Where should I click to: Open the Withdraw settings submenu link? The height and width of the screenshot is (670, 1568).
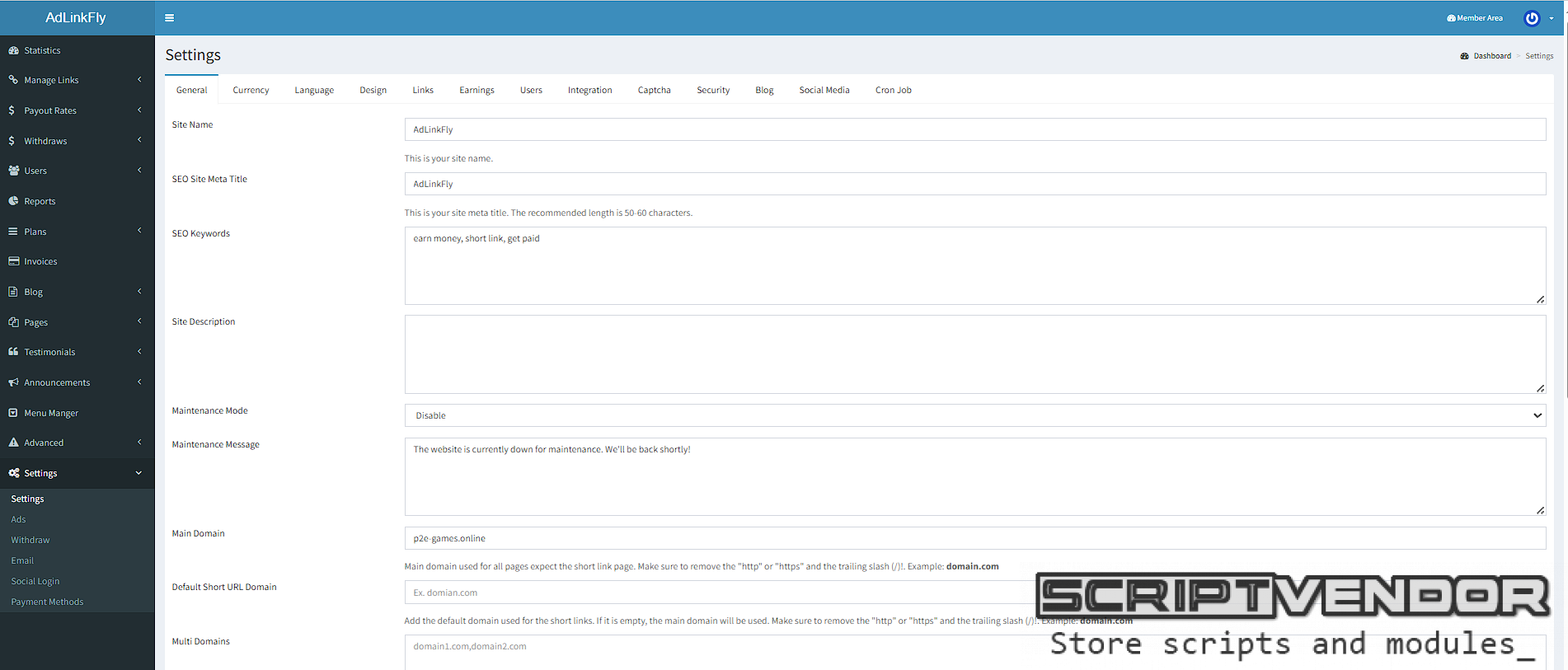click(x=31, y=540)
